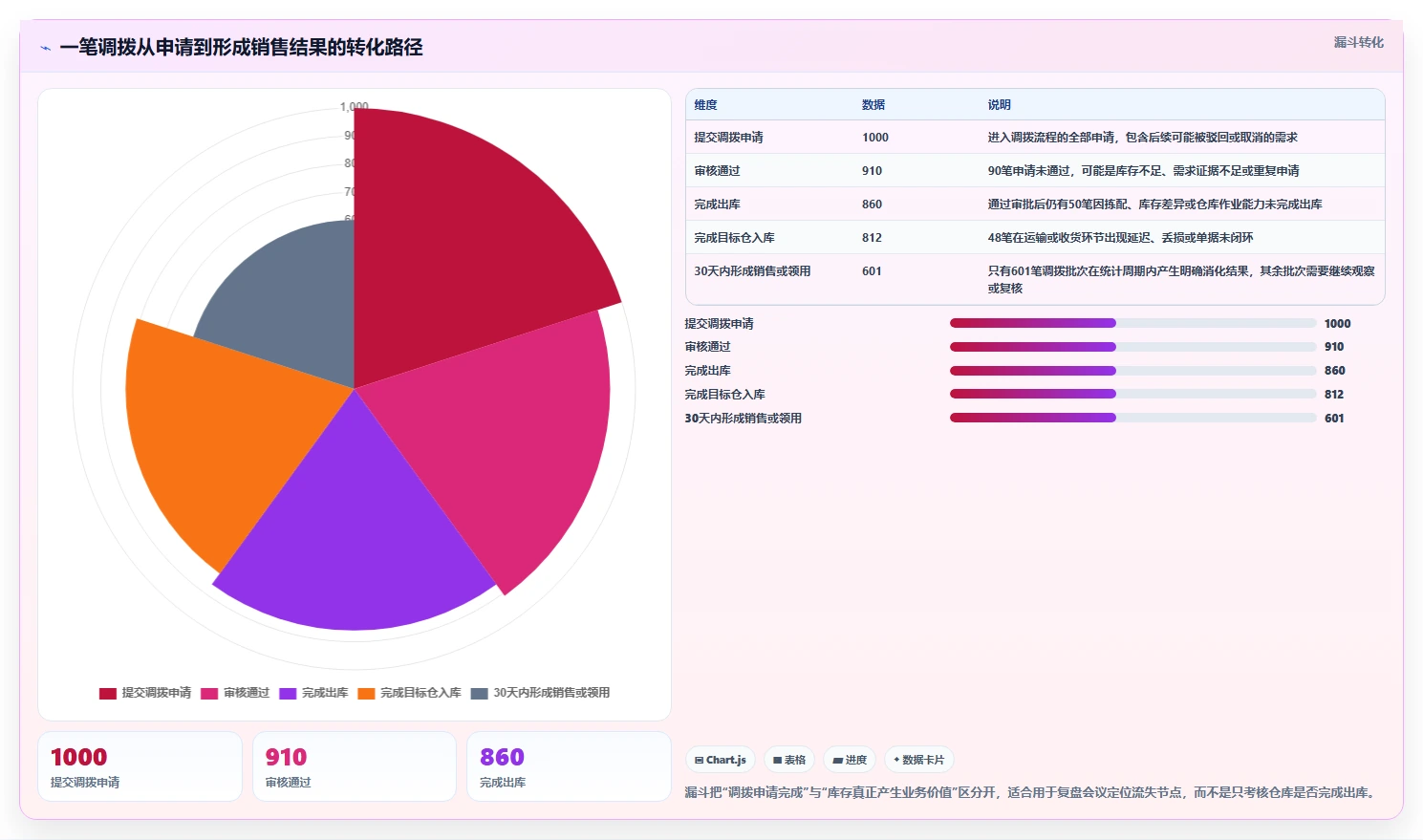Toggle the 提交调拨申请 legend item
Image resolution: width=1423 pixels, height=840 pixels.
coord(145,693)
